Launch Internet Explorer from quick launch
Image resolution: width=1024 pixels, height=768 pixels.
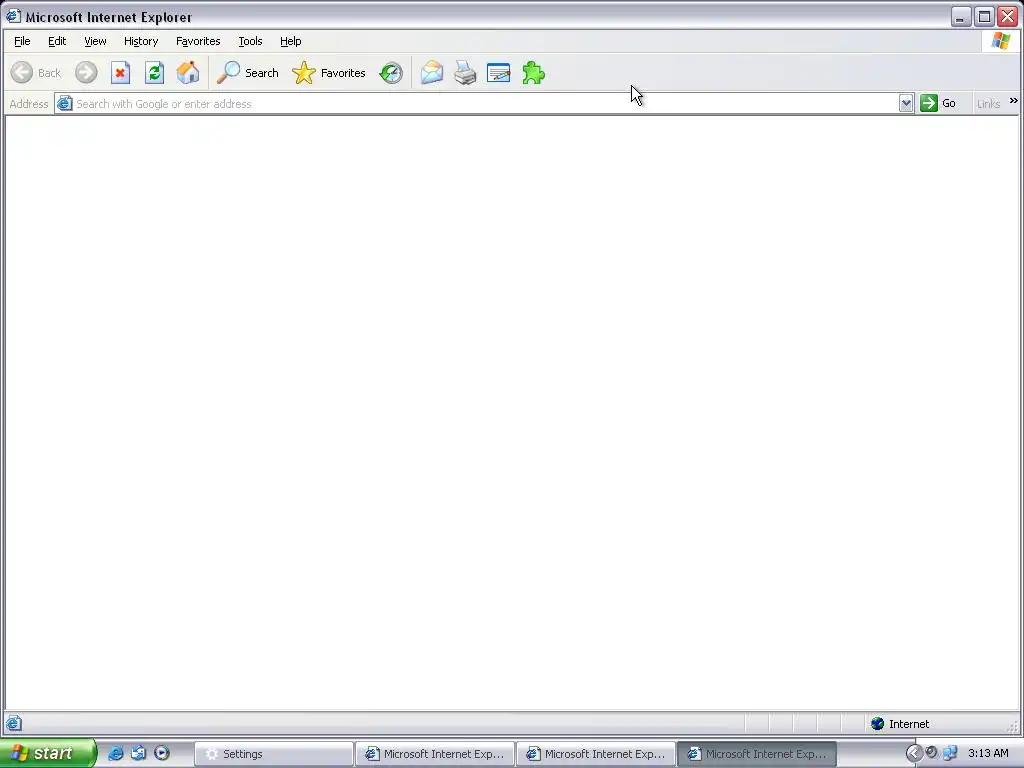[115, 753]
